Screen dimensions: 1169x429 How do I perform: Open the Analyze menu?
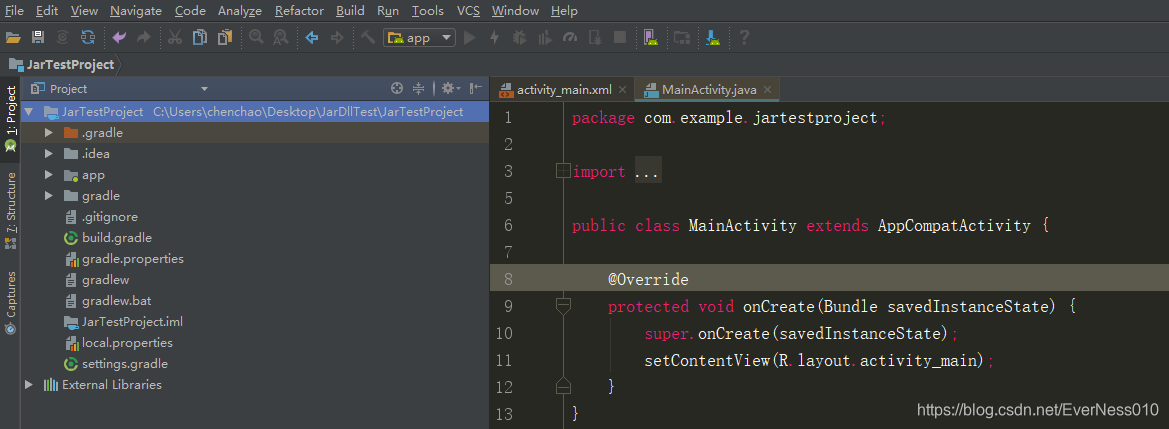pos(239,11)
